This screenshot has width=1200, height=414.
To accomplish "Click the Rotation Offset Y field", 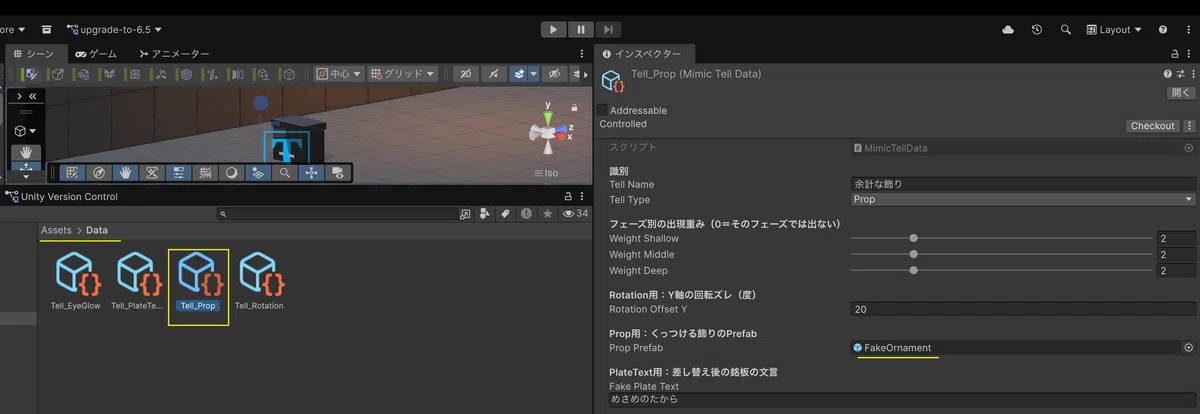I will click(x=1023, y=309).
